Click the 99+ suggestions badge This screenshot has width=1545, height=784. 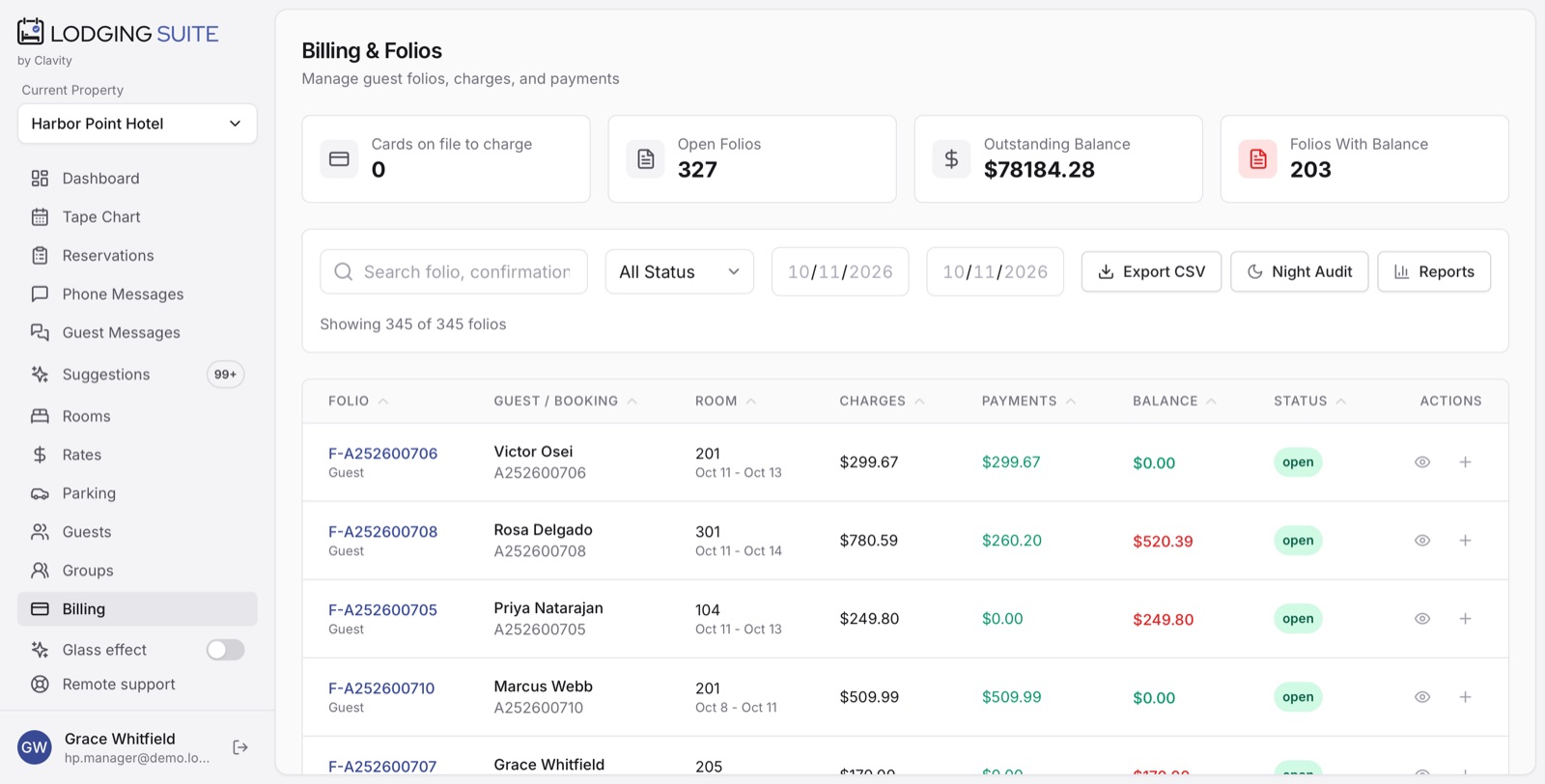pos(225,375)
